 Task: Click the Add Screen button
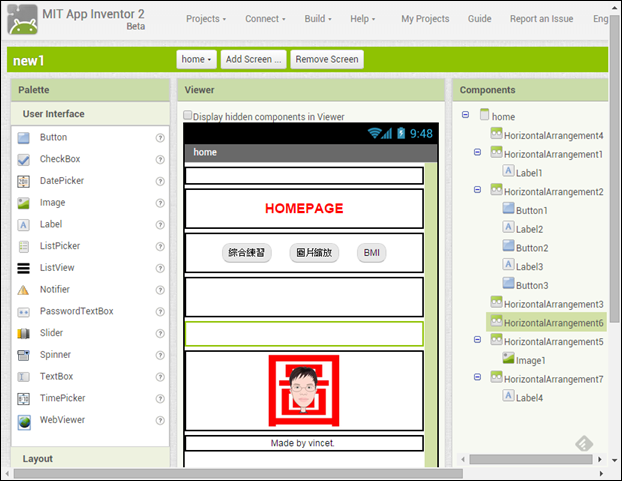pyautogui.click(x=253, y=59)
